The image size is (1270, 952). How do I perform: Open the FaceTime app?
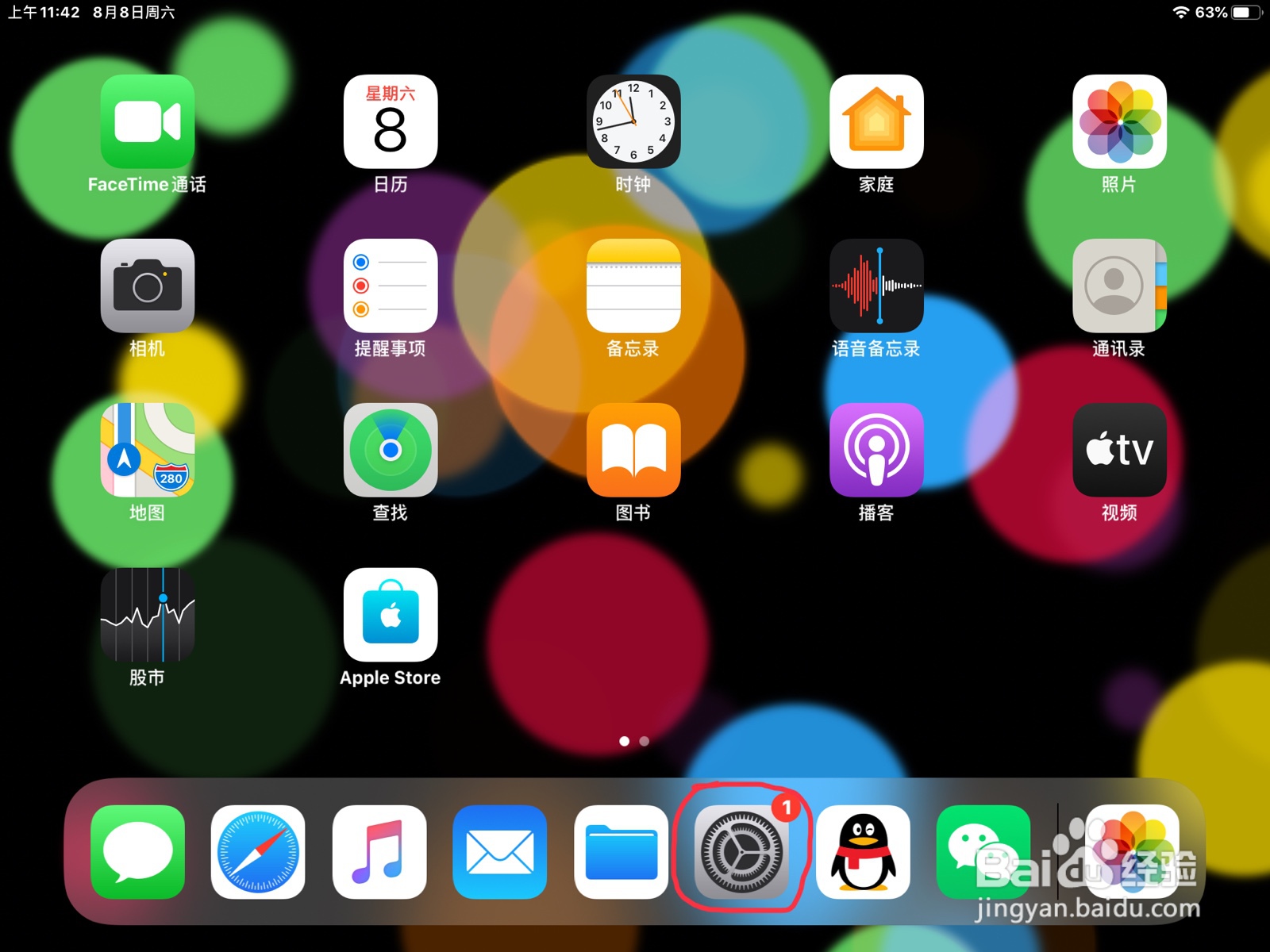coord(148,121)
